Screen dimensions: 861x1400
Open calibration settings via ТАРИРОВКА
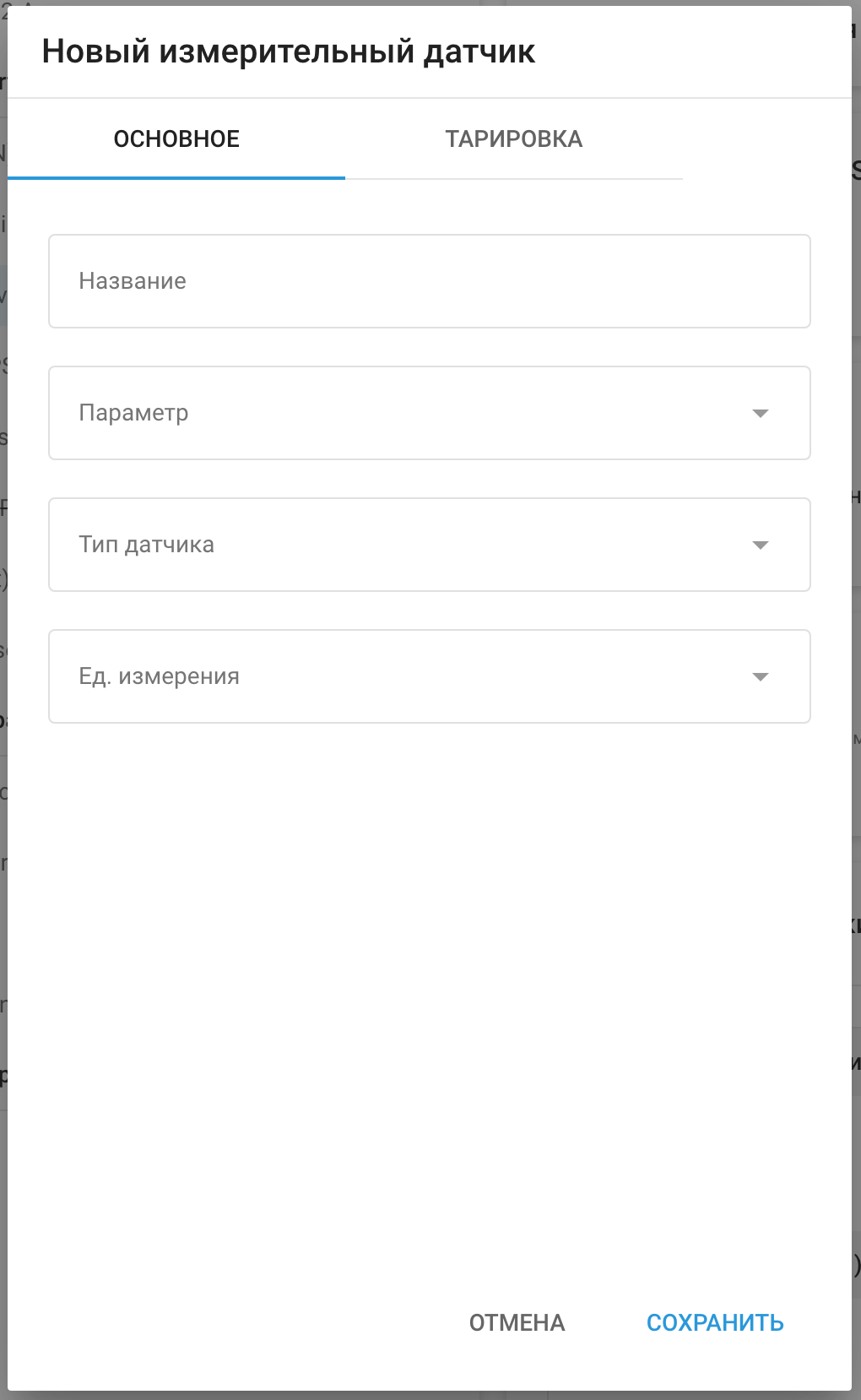(514, 139)
